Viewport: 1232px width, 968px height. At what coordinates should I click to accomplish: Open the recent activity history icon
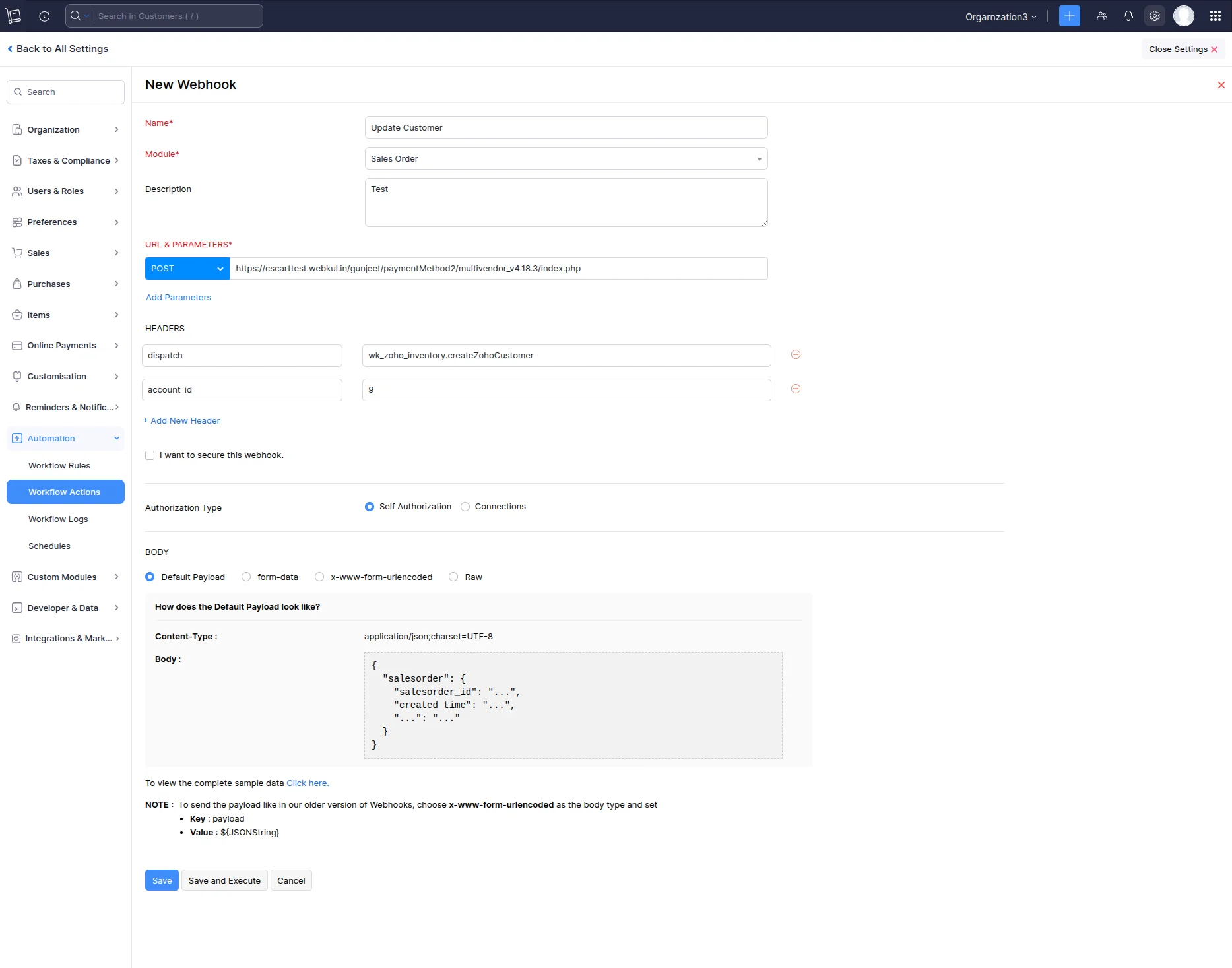44,16
